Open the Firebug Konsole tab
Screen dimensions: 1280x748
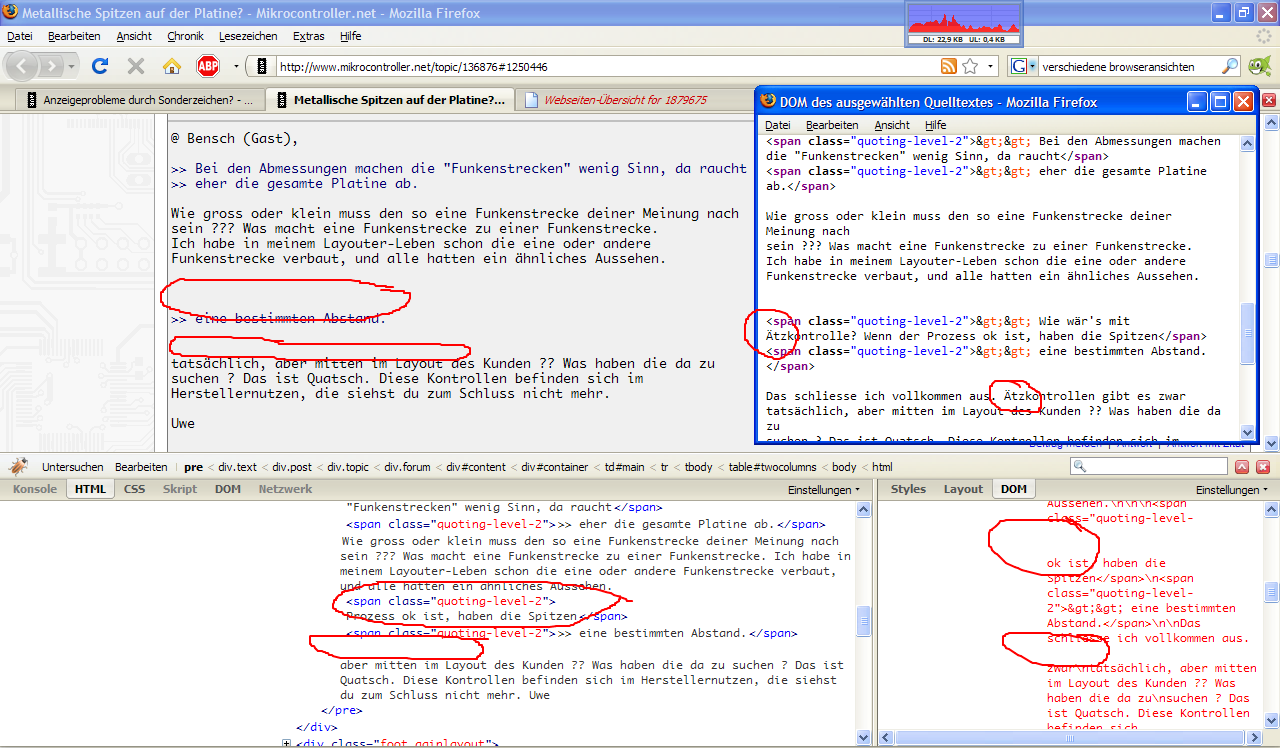click(34, 489)
